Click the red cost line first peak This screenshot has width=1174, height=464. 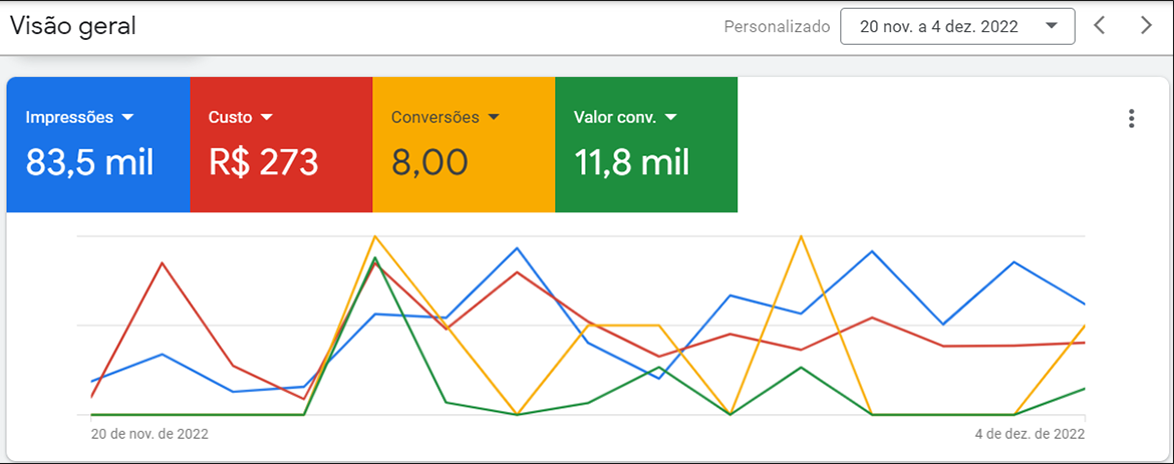pyautogui.click(x=162, y=263)
